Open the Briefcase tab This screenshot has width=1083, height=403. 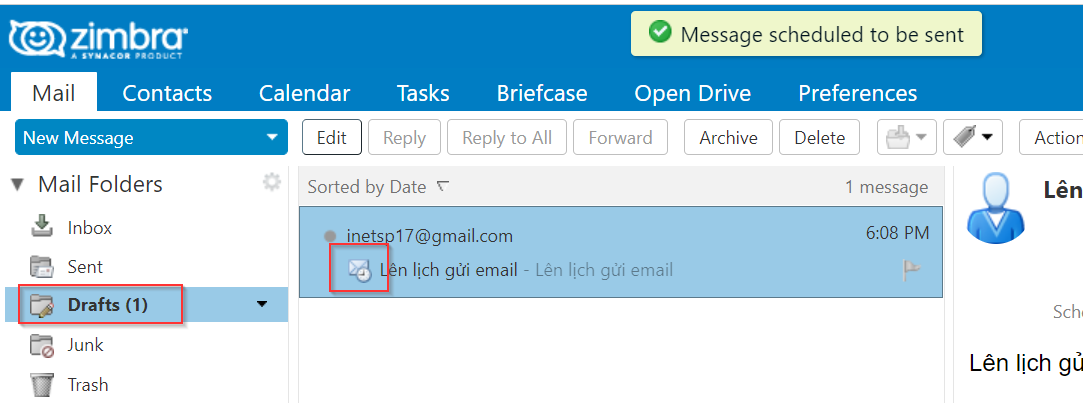coord(542,93)
